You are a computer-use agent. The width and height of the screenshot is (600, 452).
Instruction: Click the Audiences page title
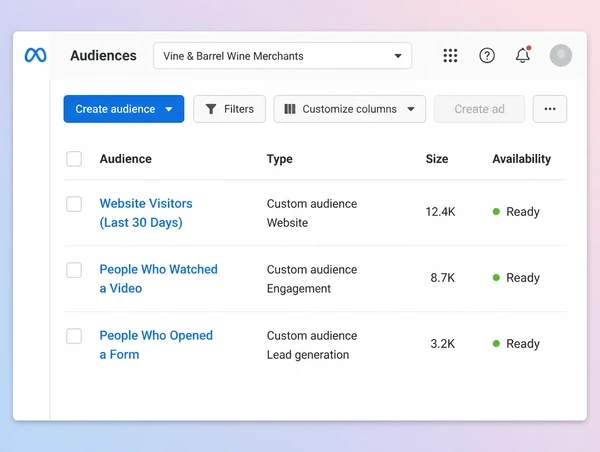[x=103, y=55]
